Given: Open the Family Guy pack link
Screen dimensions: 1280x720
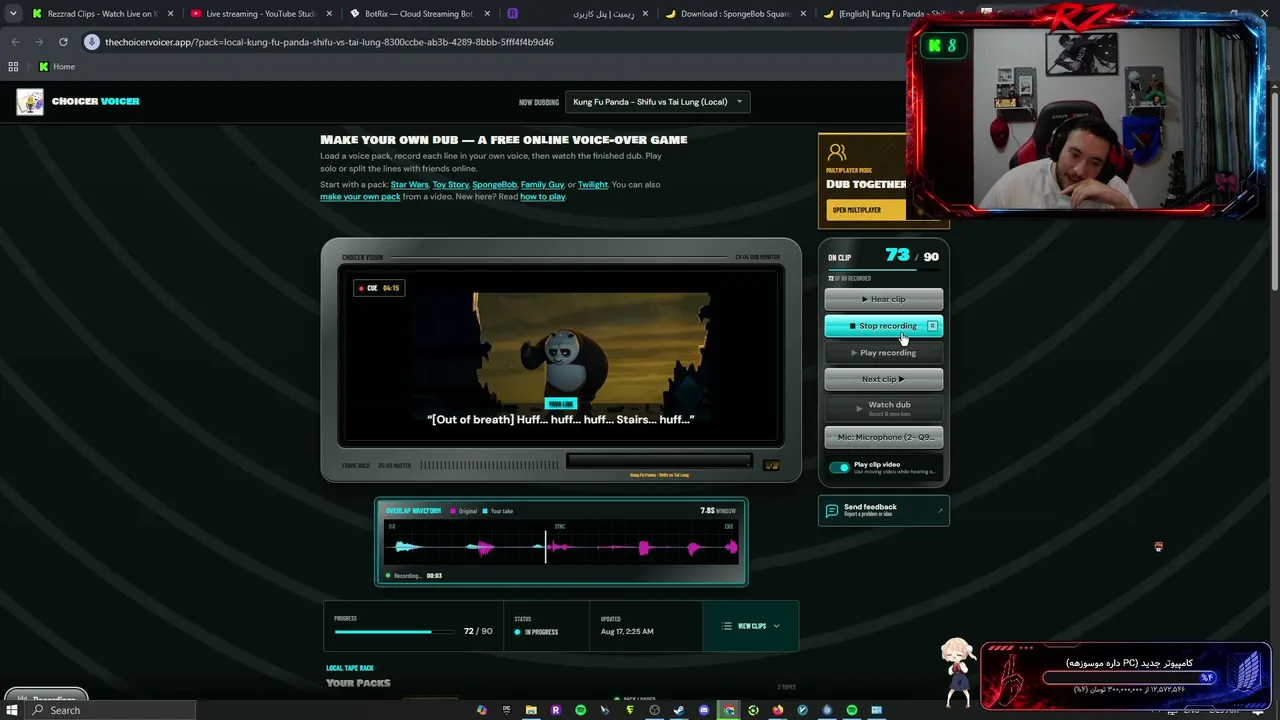Looking at the screenshot, I should [x=542, y=185].
